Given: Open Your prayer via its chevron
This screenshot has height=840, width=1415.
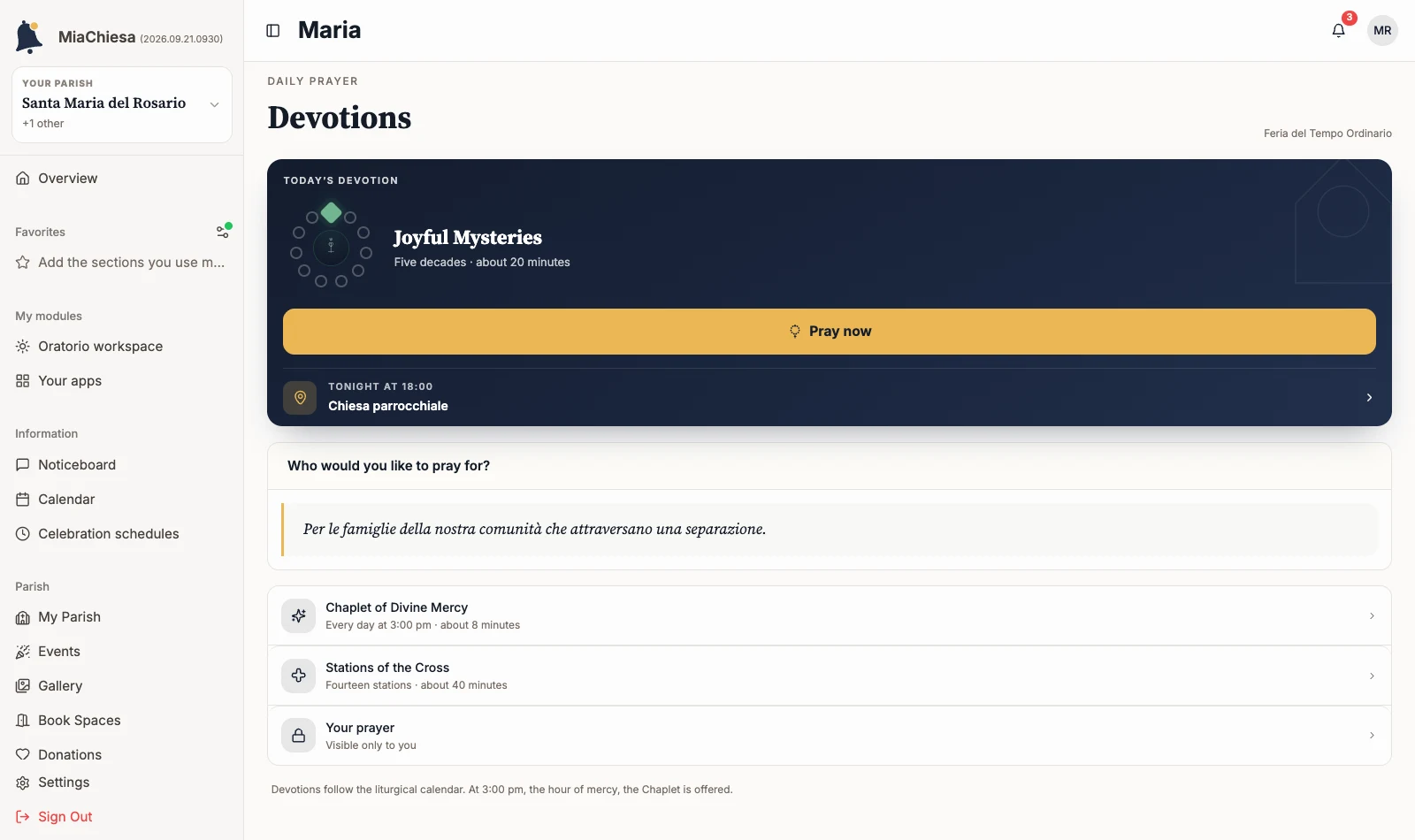Looking at the screenshot, I should coord(1372,736).
